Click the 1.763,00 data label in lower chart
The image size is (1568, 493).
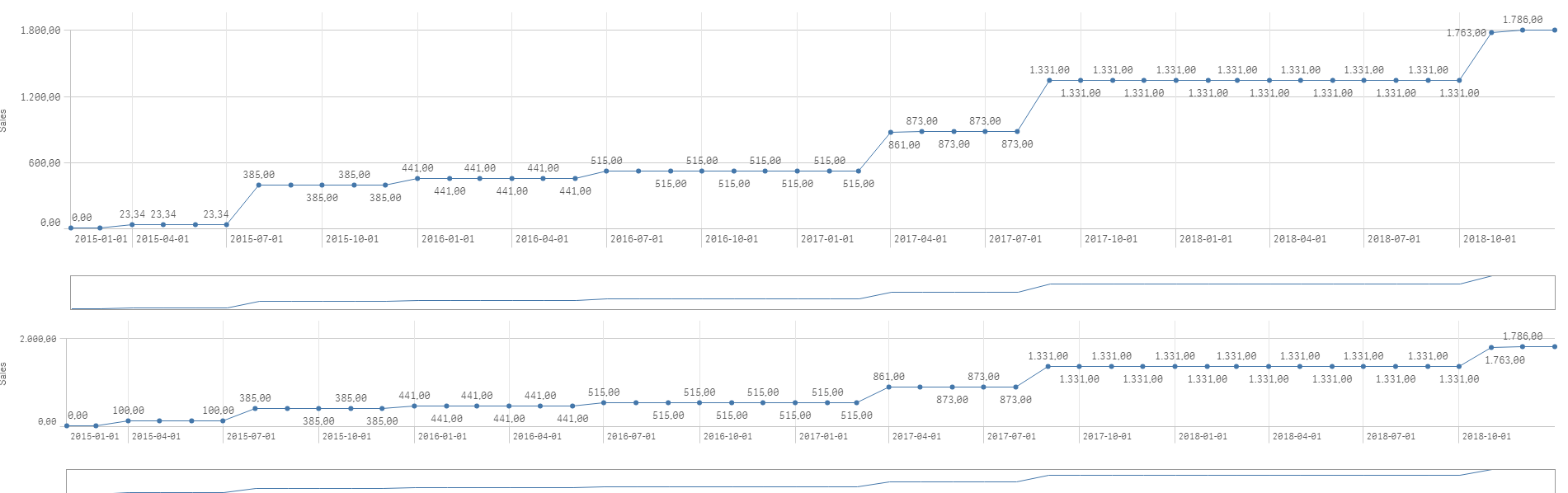click(1504, 360)
